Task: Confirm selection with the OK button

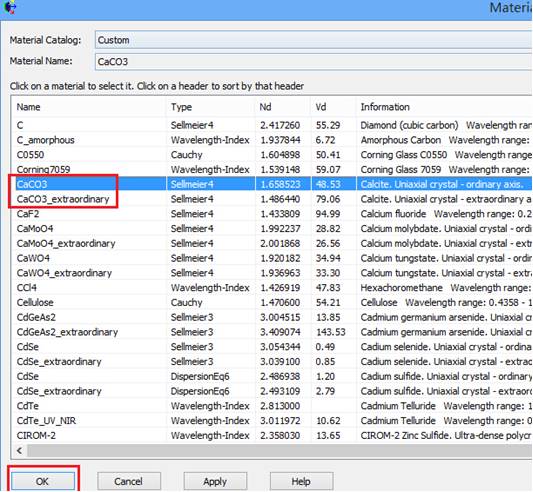Action: point(43,481)
